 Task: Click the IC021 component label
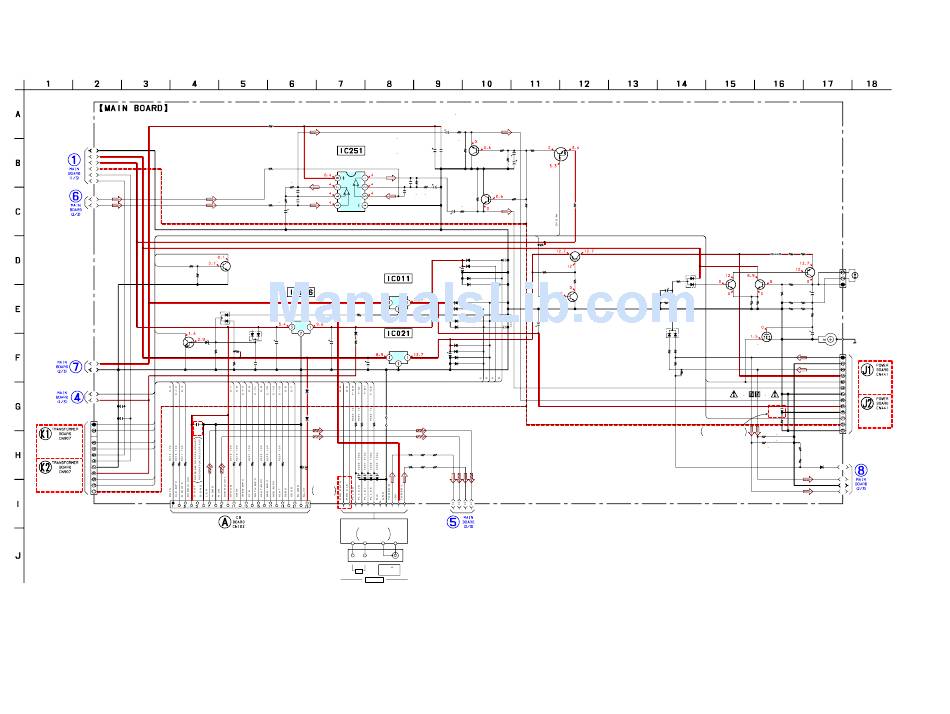tap(399, 333)
